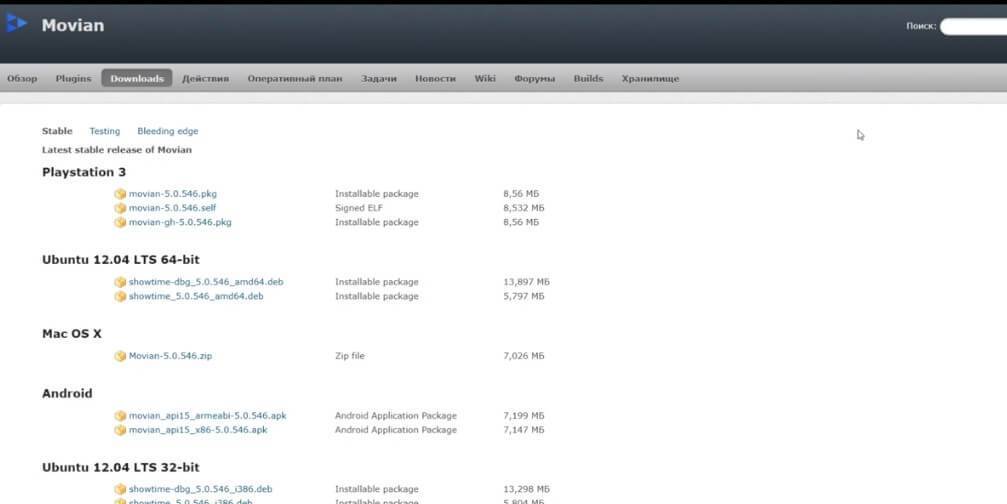Download showtime_5.0.546_amd64.deb package

[196, 296]
